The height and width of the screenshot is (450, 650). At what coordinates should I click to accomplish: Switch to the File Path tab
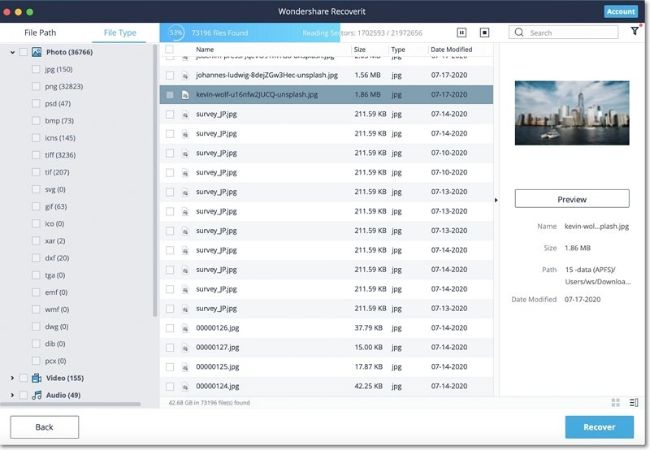[40, 33]
